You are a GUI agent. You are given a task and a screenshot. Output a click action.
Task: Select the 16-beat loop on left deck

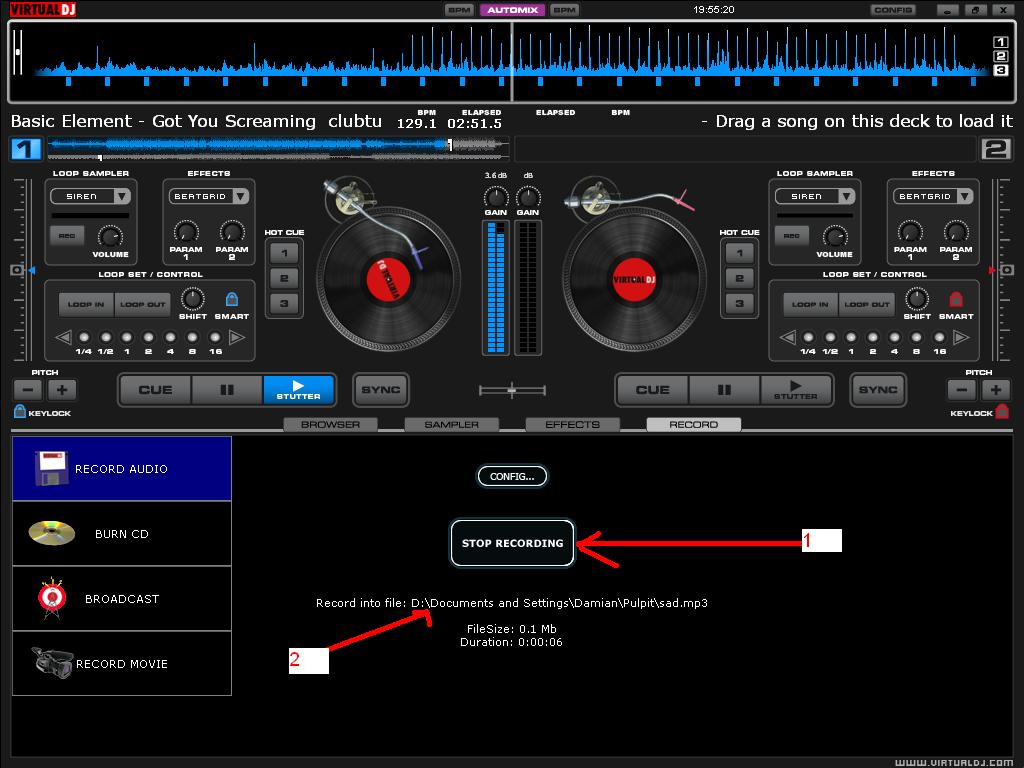click(215, 338)
